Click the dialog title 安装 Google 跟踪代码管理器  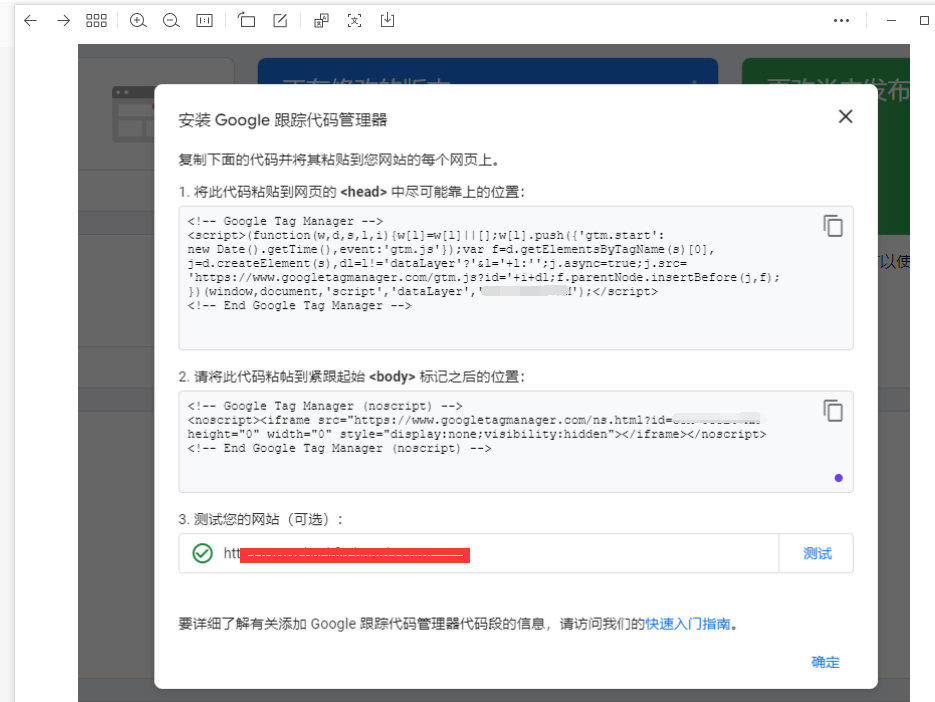click(283, 120)
